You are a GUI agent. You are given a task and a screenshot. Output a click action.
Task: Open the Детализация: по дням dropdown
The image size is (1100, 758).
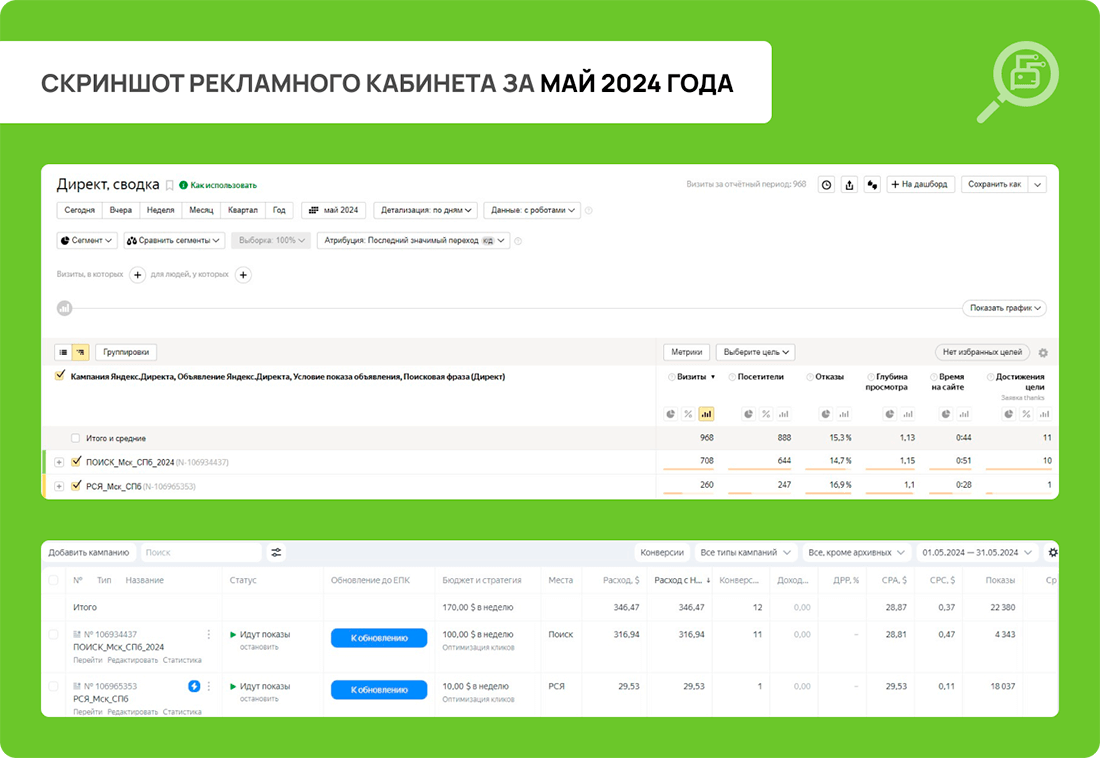pyautogui.click(x=426, y=210)
